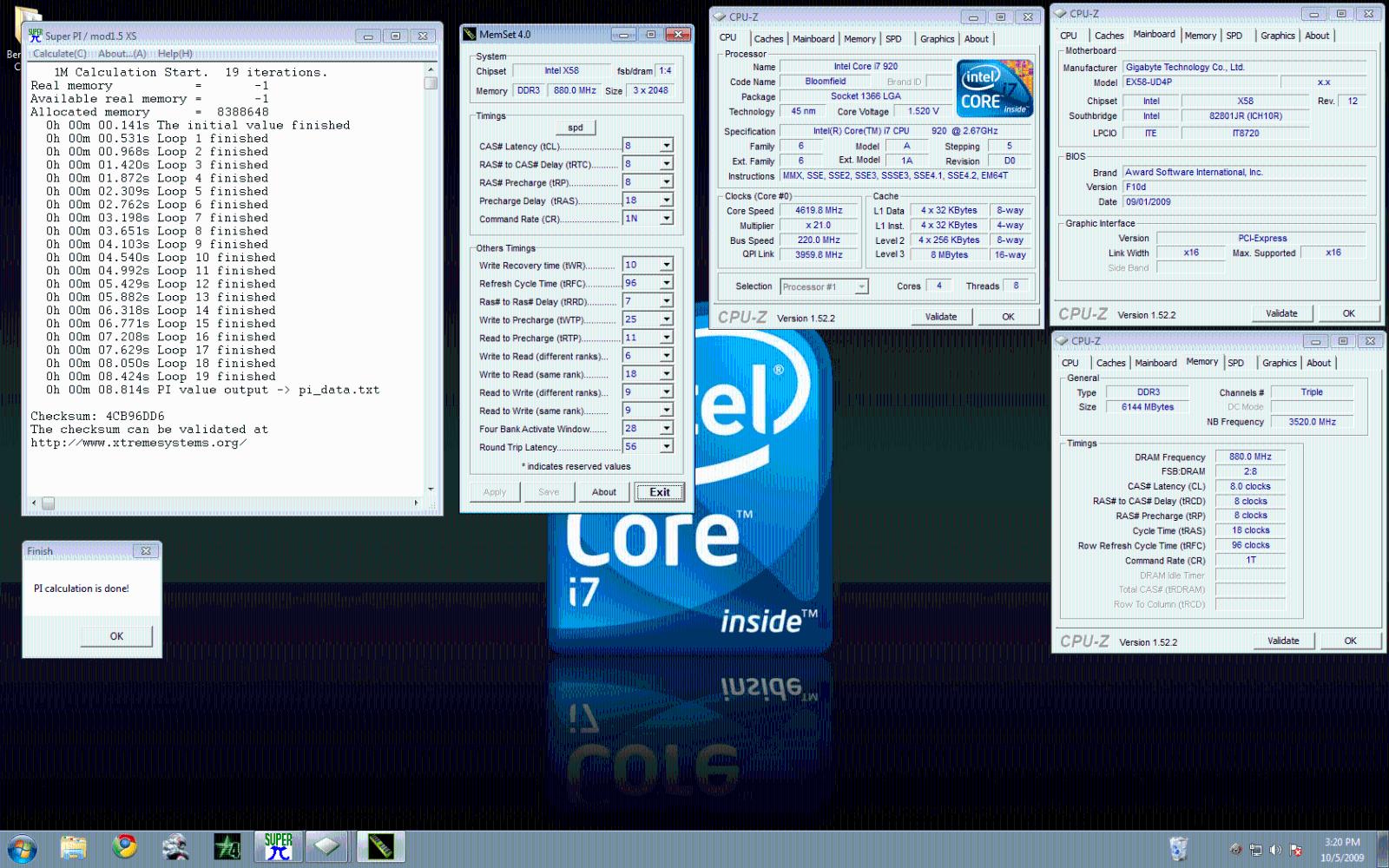Click the CPU-Z CPU window title icon
Image resolution: width=1389 pixels, height=868 pixels.
click(720, 16)
